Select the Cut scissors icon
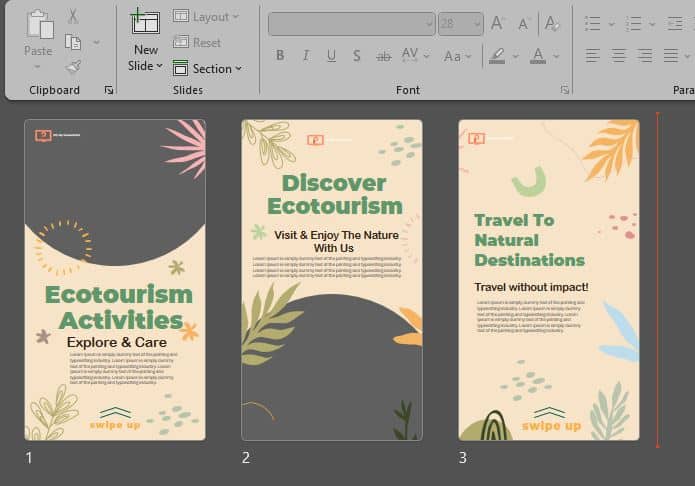The width and height of the screenshot is (695, 486). point(73,16)
